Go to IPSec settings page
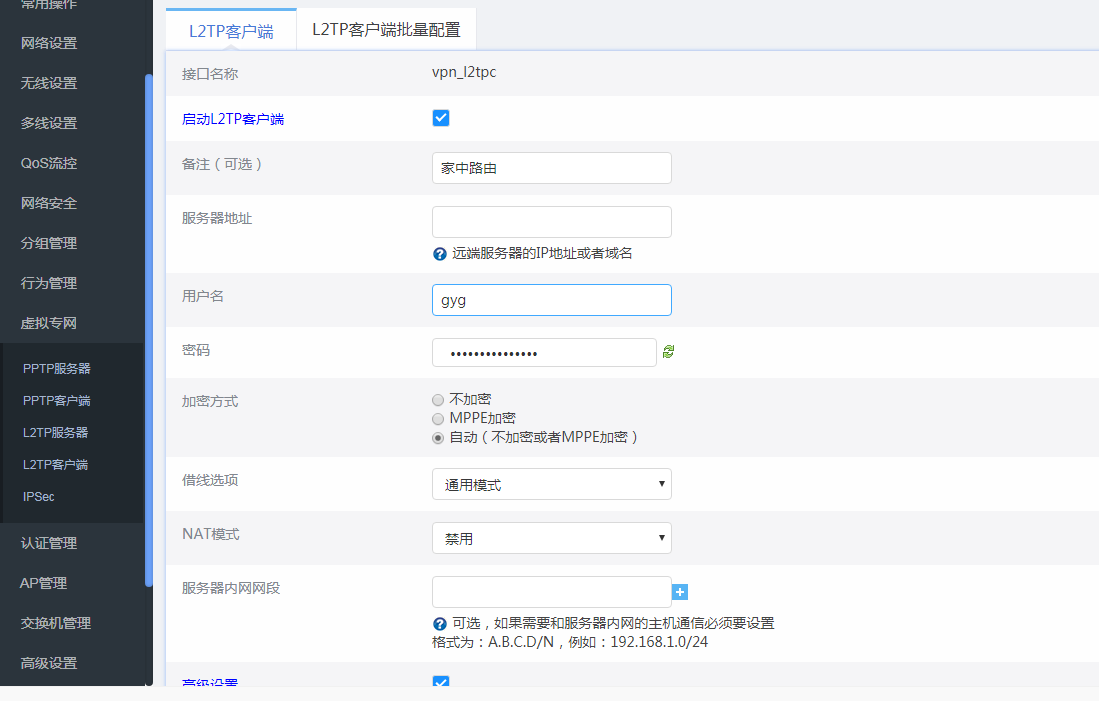 [39, 497]
